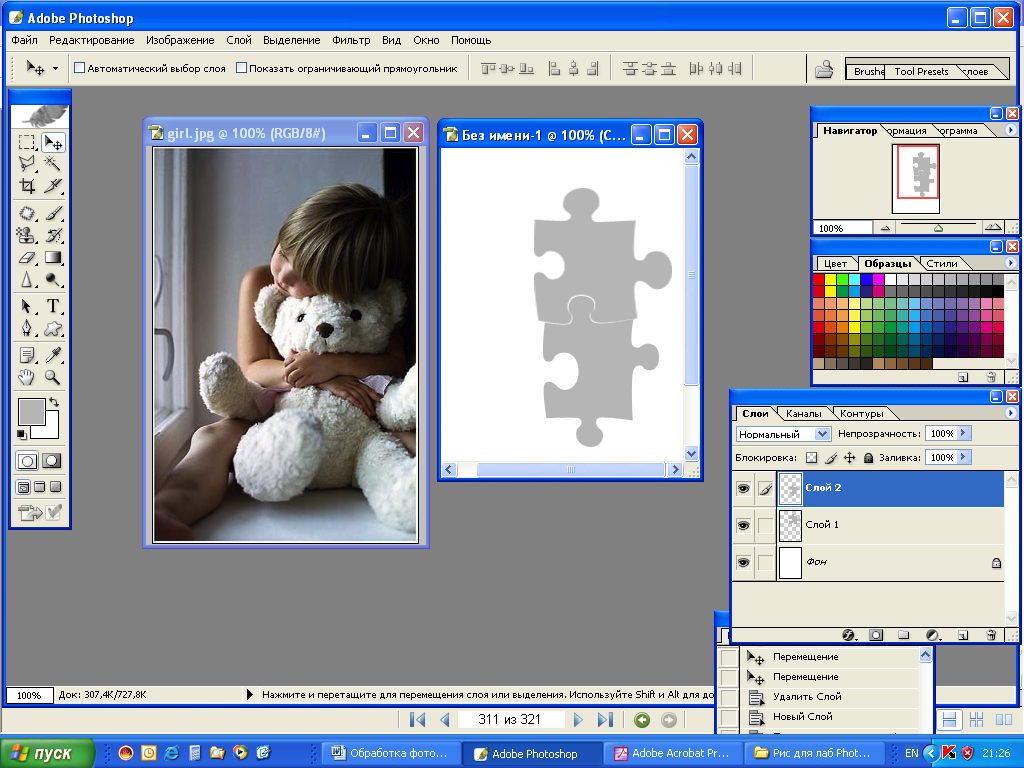Select the Polygonal Lasso tool
The height and width of the screenshot is (768, 1024).
point(27,163)
